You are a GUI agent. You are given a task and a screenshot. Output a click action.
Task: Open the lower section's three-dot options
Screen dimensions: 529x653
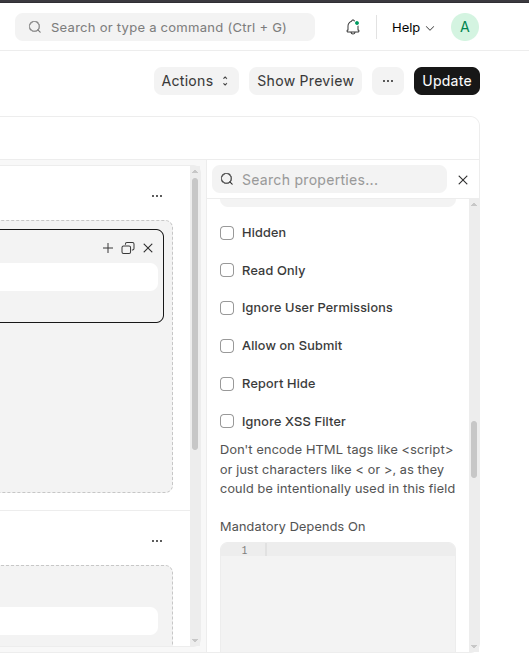(157, 541)
